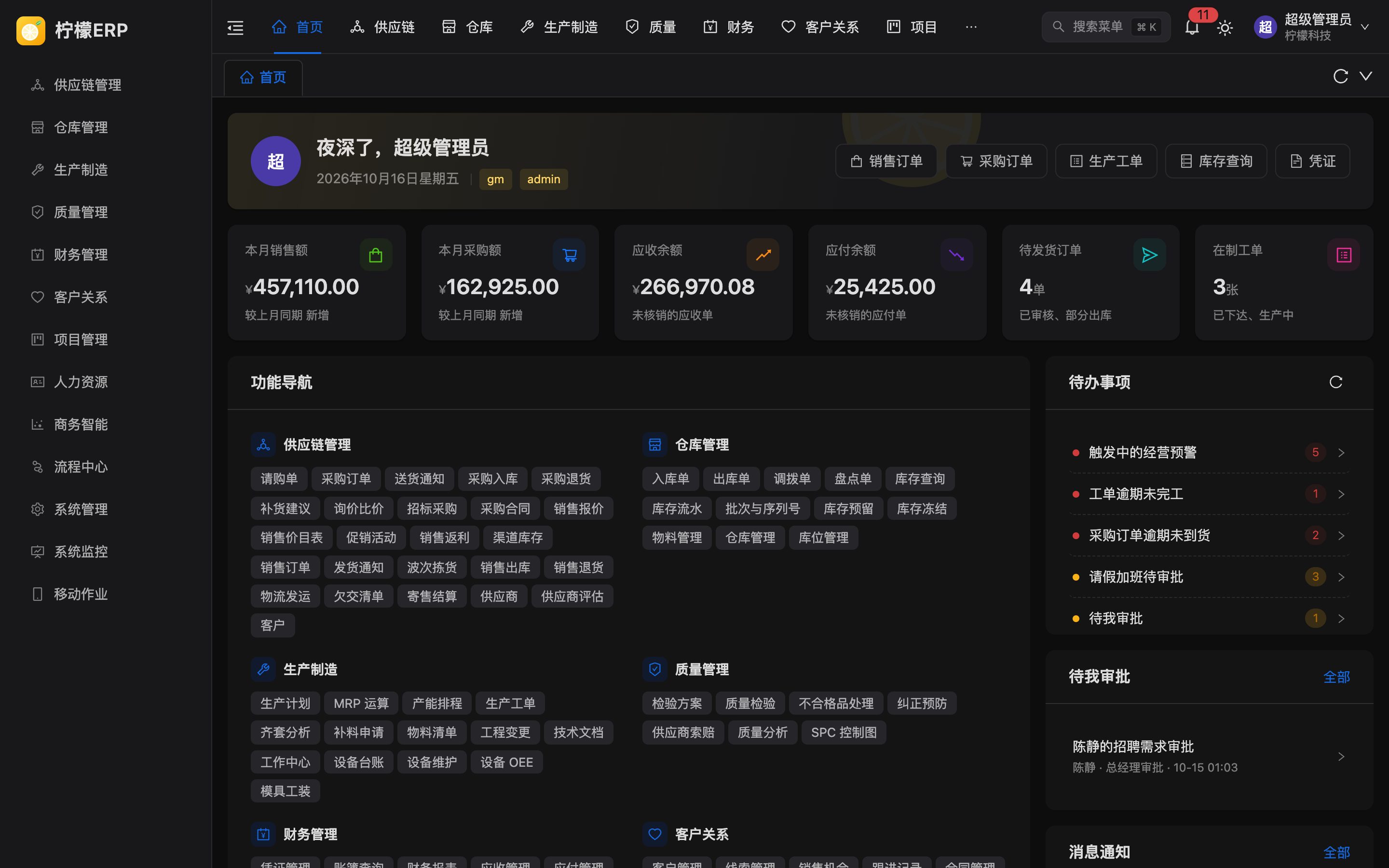Click the 应收余额 trend-up icon

[763, 255]
